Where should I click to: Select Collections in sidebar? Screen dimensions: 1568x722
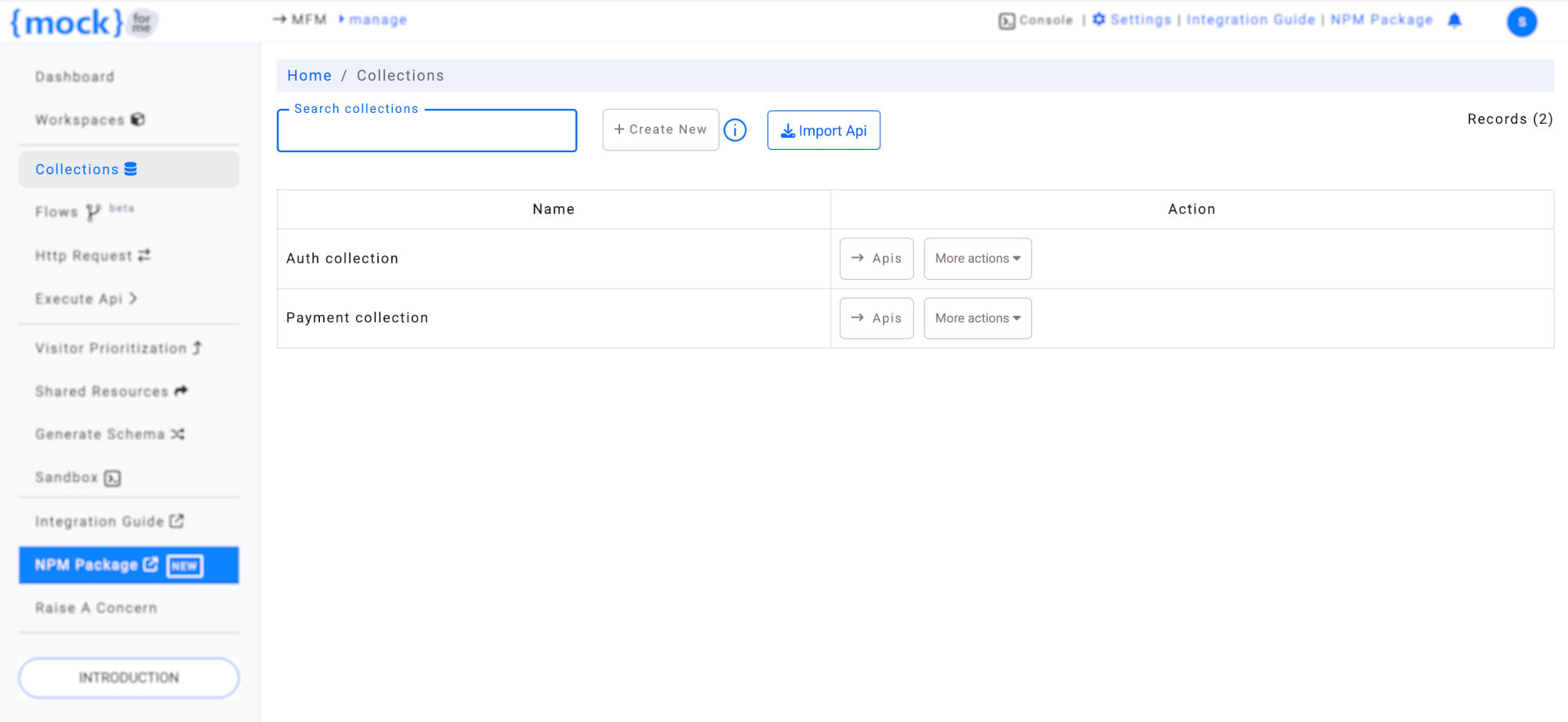click(129, 169)
